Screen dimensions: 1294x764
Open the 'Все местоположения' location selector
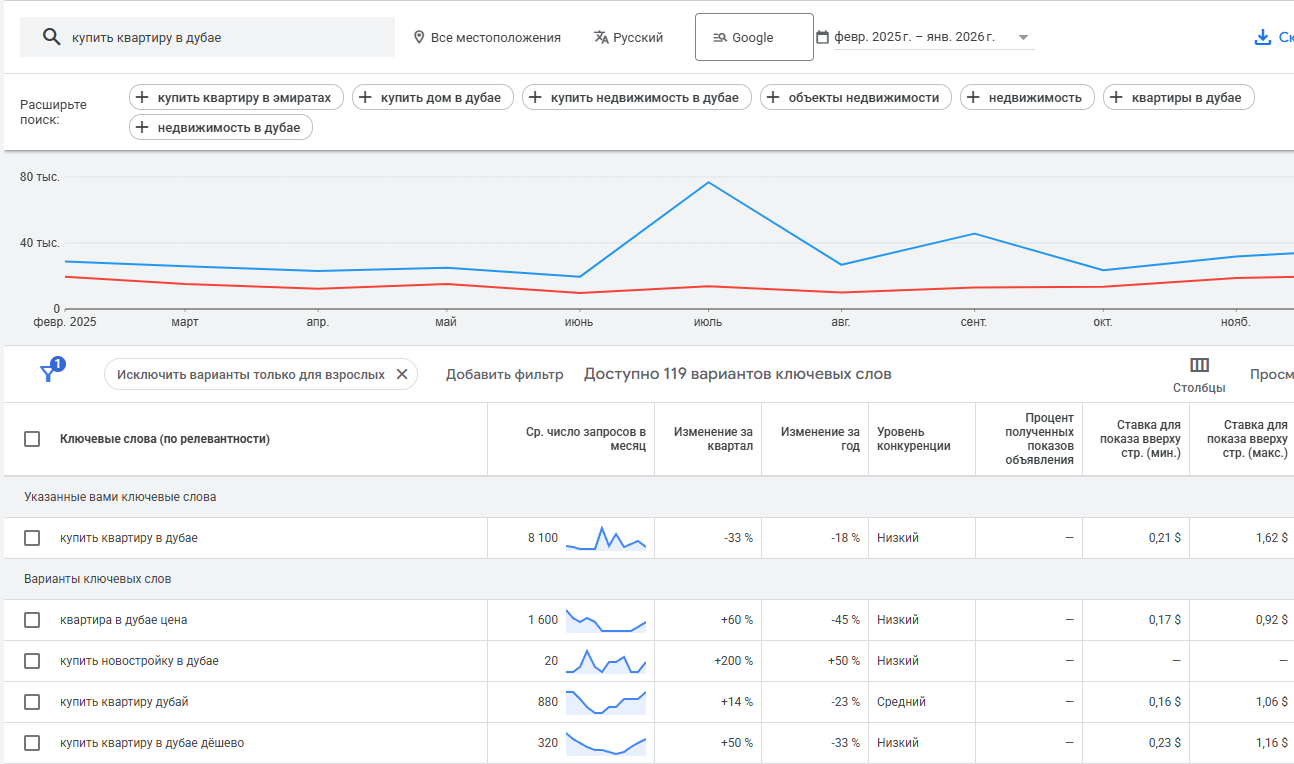[487, 37]
